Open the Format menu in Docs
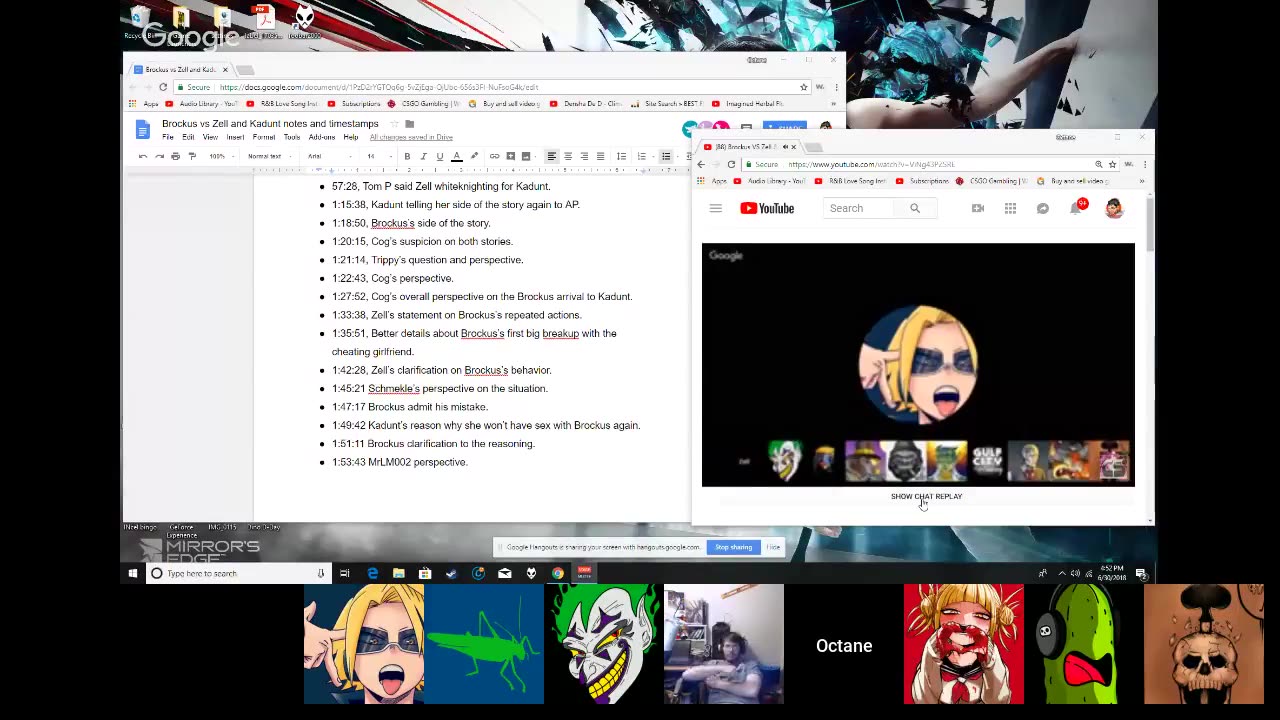 point(264,137)
